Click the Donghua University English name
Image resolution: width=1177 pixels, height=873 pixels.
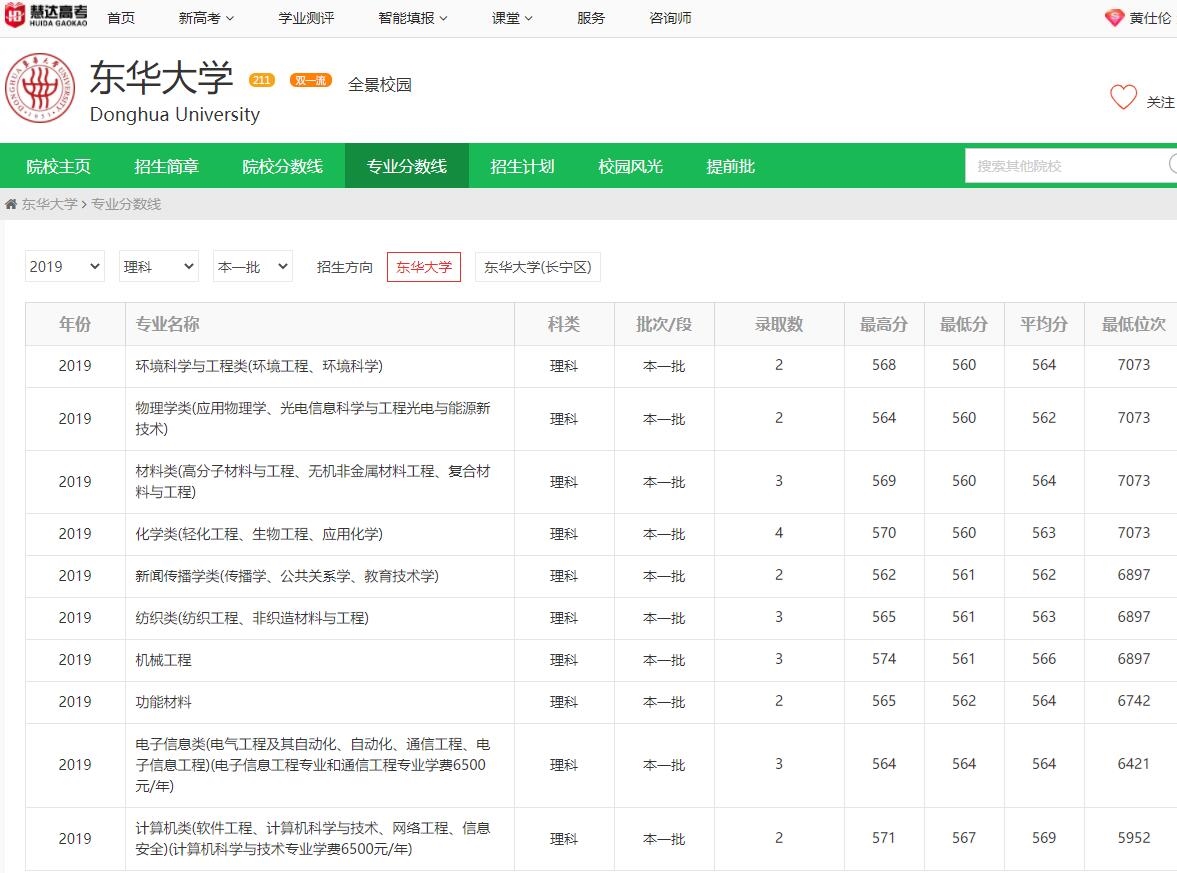tap(174, 115)
